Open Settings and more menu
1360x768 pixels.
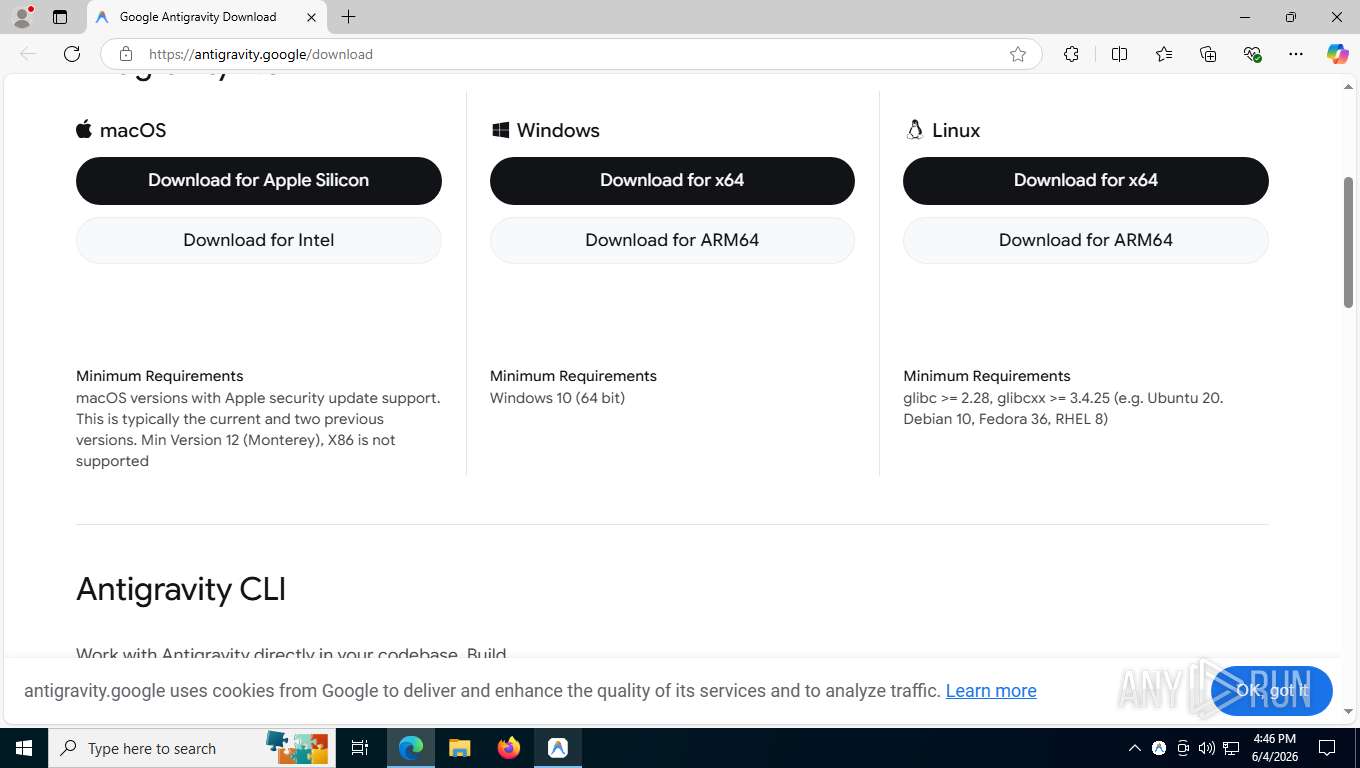(1296, 54)
